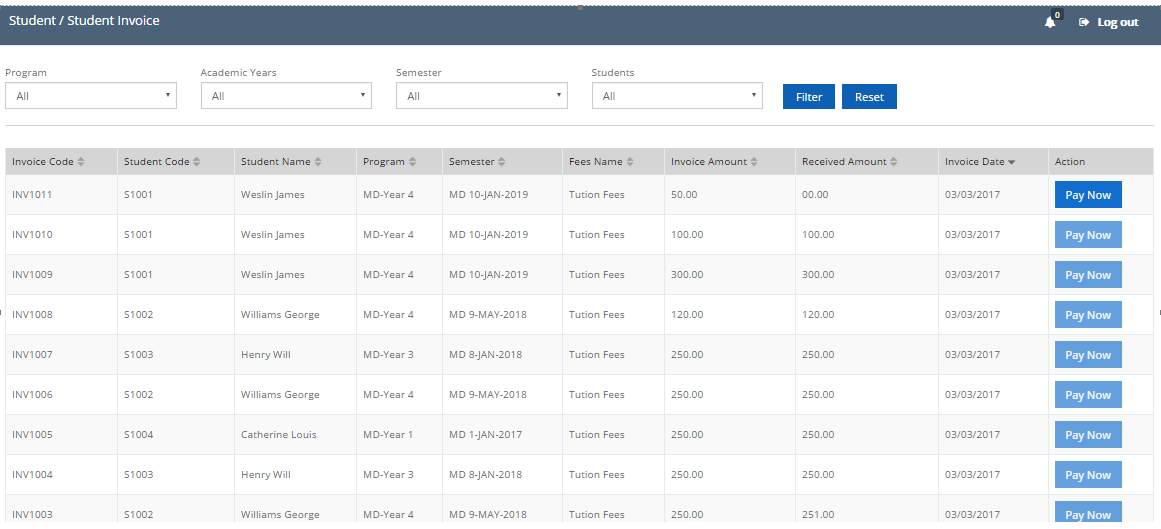Pay Now for invoice INV1008
1161x529 pixels.
[1088, 315]
